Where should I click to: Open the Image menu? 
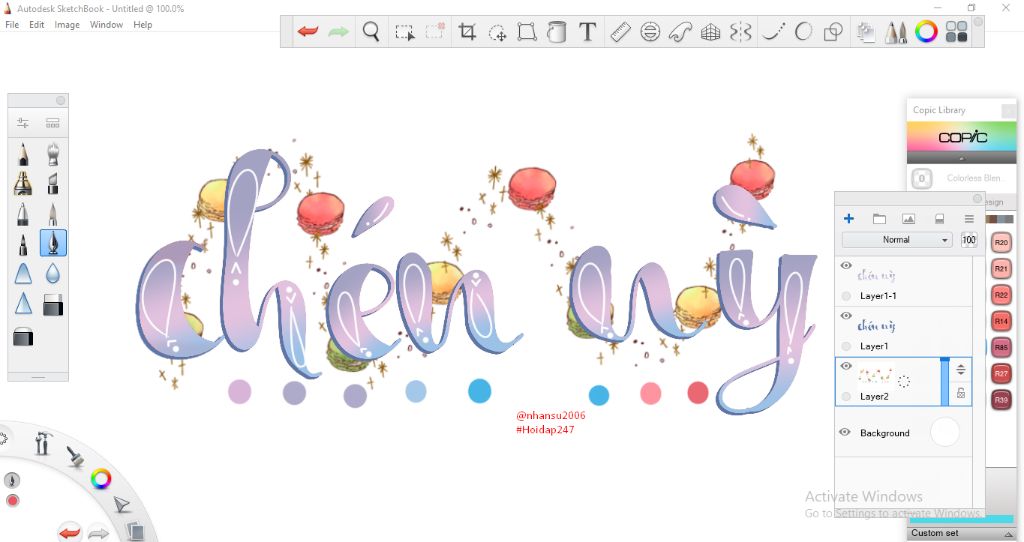click(67, 25)
